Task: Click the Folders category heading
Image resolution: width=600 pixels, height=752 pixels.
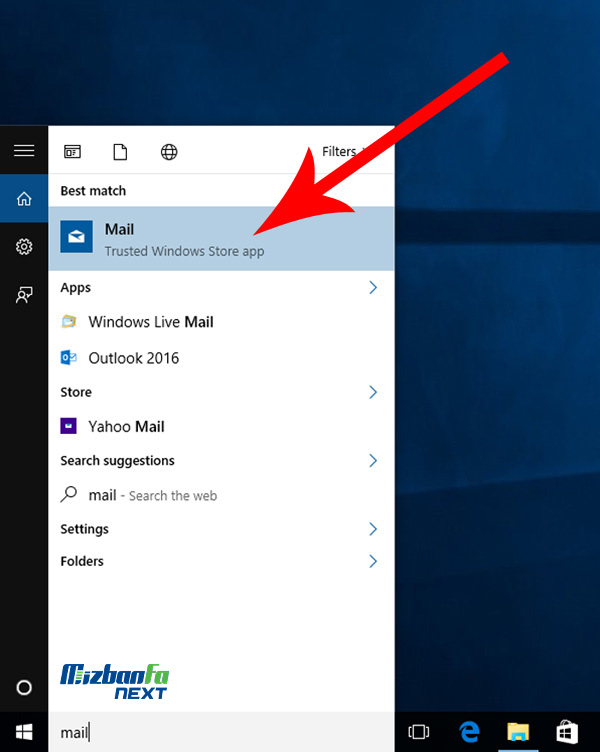Action: (x=82, y=561)
